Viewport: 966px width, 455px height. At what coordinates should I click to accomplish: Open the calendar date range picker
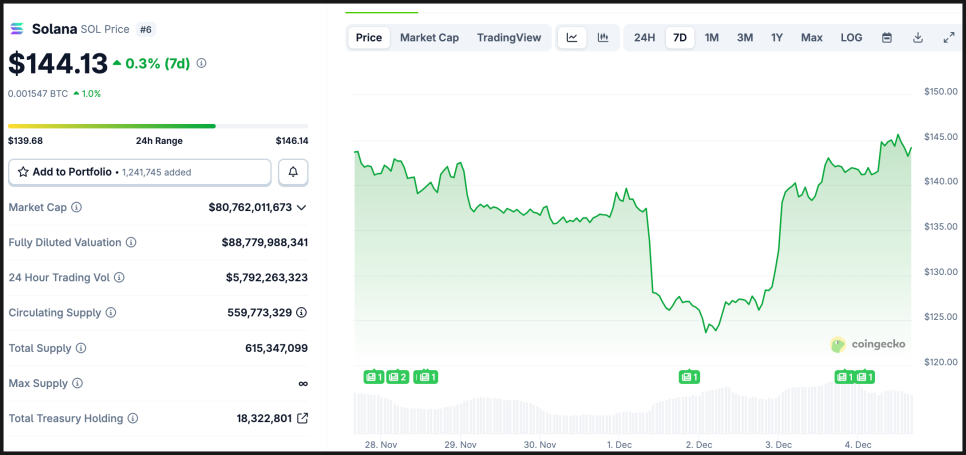[887, 38]
